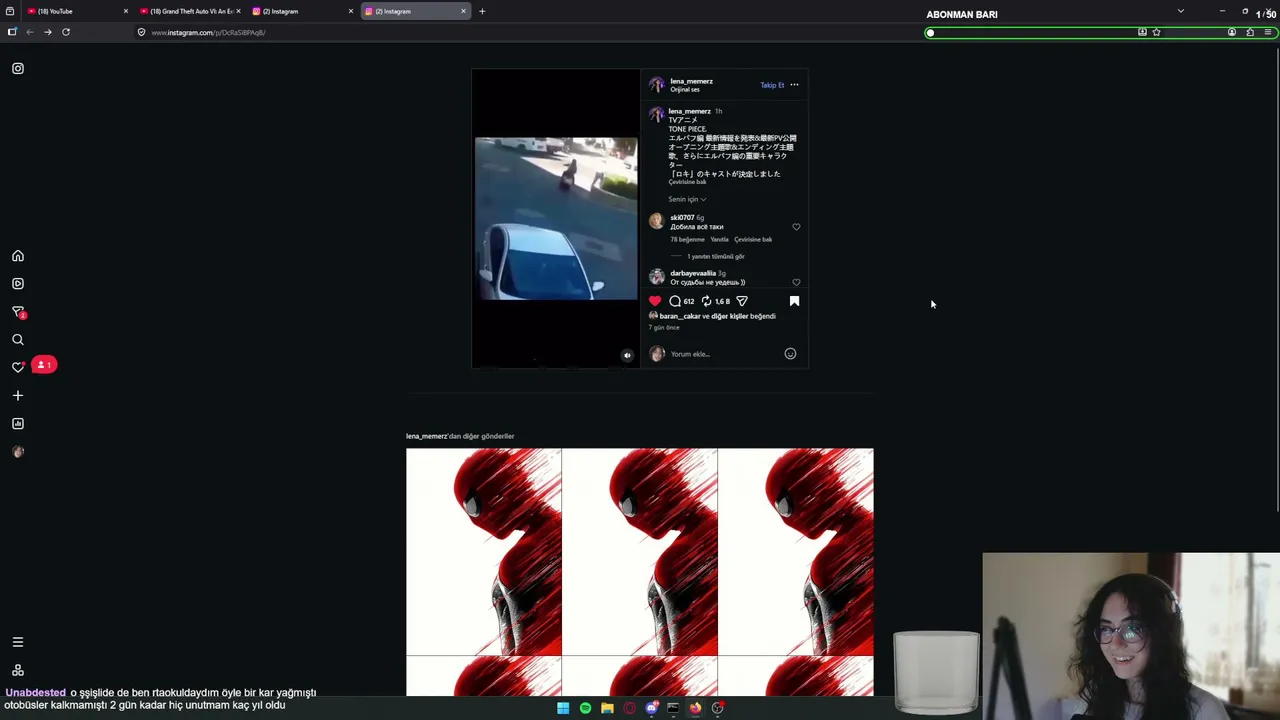The width and height of the screenshot is (1280, 720).
Task: Open Instagram search from sidebar
Action: [18, 340]
